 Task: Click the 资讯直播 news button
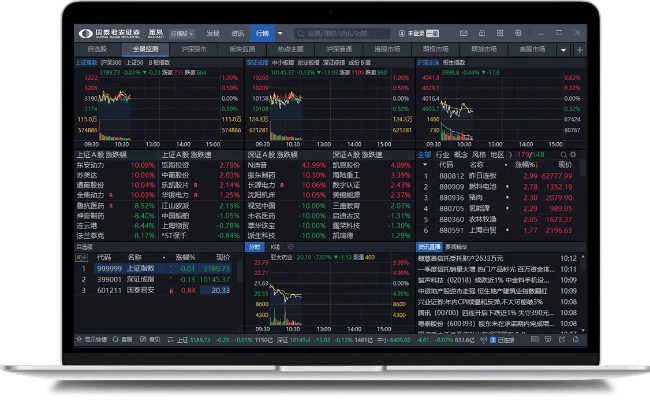click(x=430, y=246)
